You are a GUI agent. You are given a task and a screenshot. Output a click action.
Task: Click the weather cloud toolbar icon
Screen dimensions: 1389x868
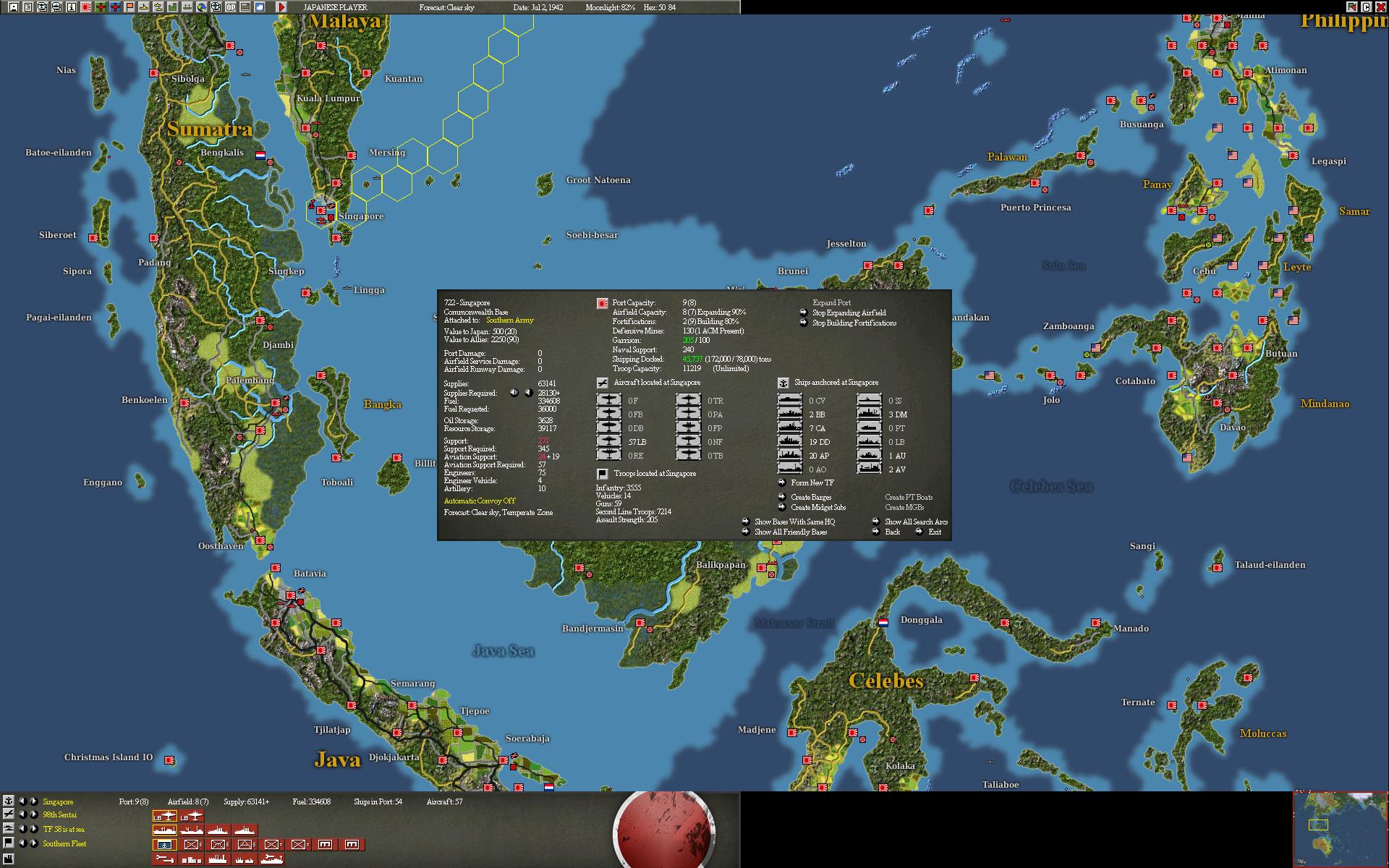pos(260,7)
